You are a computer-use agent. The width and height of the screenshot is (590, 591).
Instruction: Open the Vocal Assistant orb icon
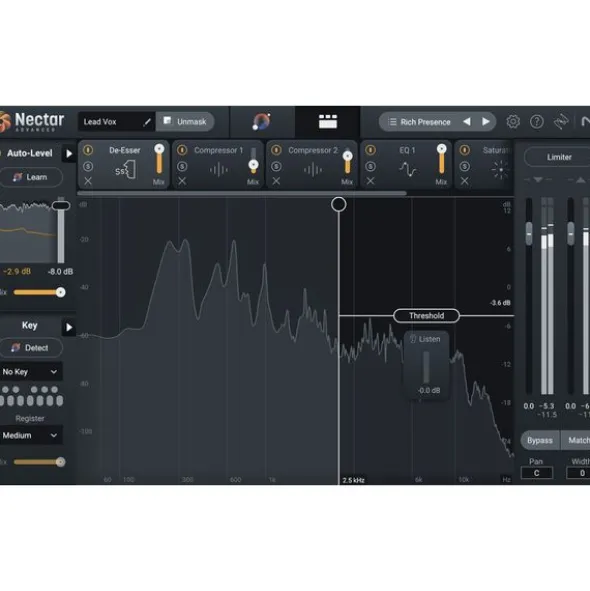click(261, 121)
